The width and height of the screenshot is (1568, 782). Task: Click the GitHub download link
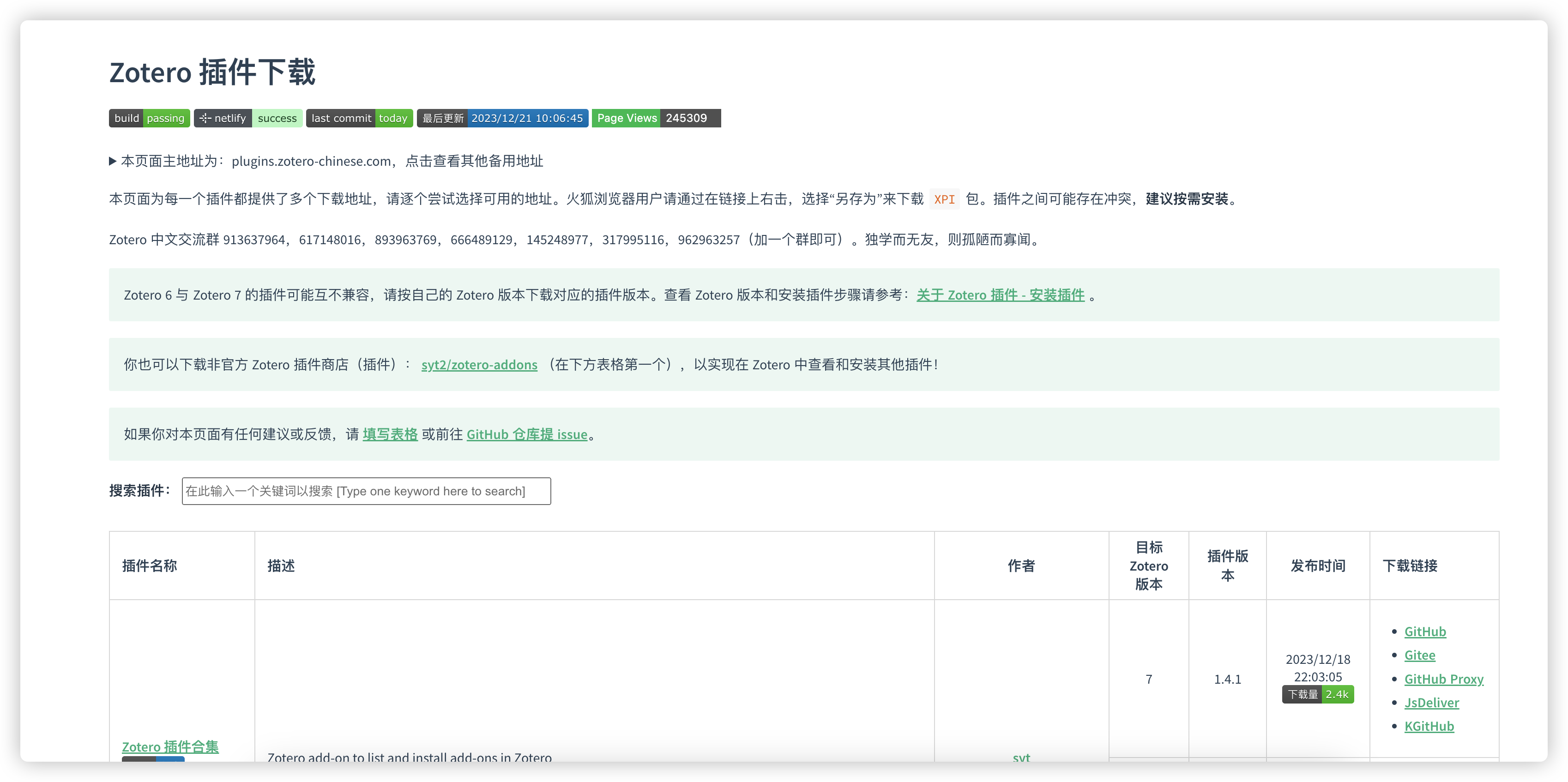tap(1424, 631)
